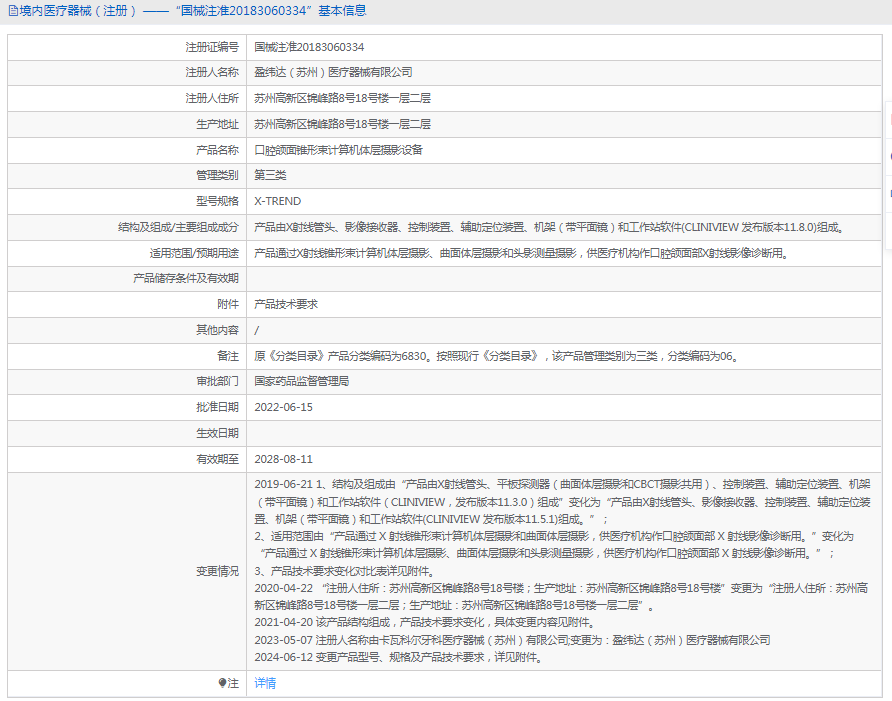Viewport: 892px width, 701px height.
Task: Select the line 3、产品技术要求变化对比表详见附件
Action: [345, 571]
